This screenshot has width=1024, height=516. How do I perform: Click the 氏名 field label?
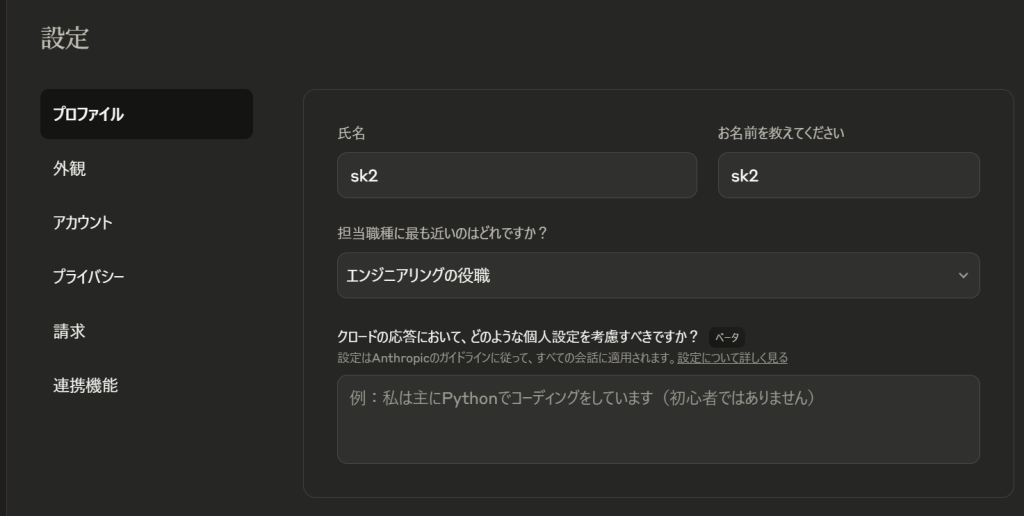(351, 133)
